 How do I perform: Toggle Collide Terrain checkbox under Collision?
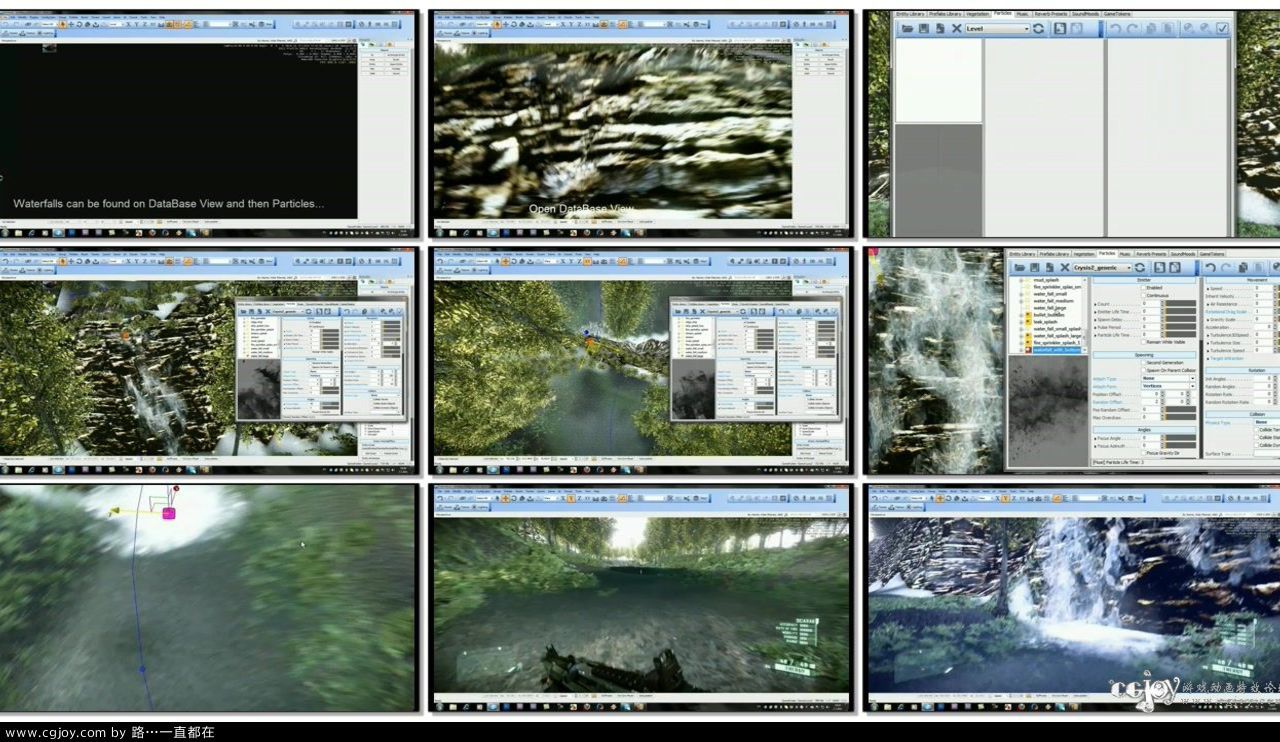click(1257, 430)
